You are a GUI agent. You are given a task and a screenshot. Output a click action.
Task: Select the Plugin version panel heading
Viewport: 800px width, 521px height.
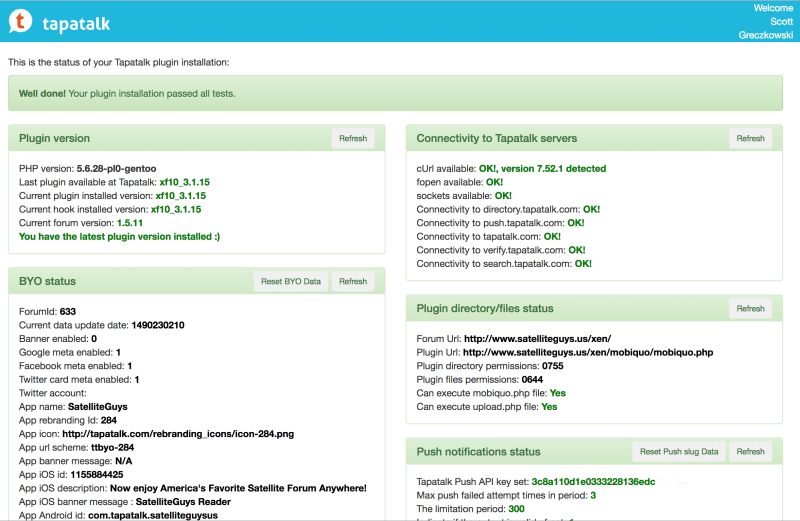[54, 138]
